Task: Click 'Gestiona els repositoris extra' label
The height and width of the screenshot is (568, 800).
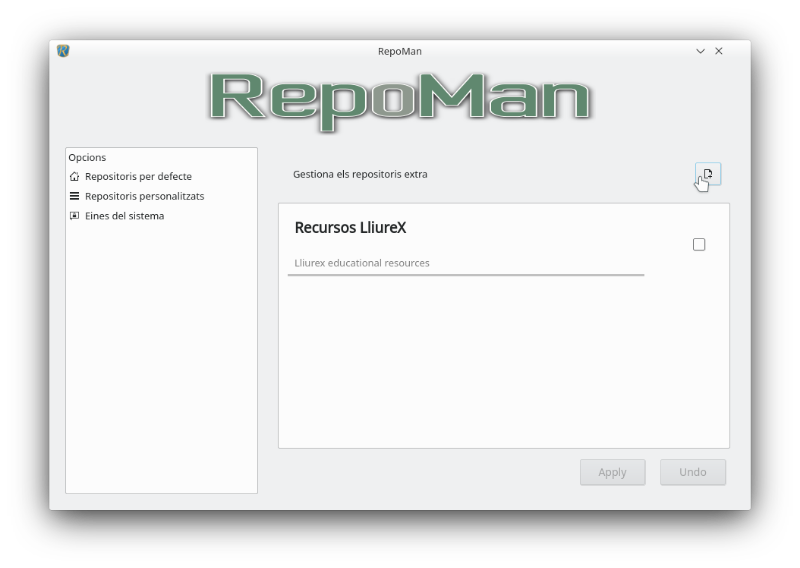Action: 360,174
